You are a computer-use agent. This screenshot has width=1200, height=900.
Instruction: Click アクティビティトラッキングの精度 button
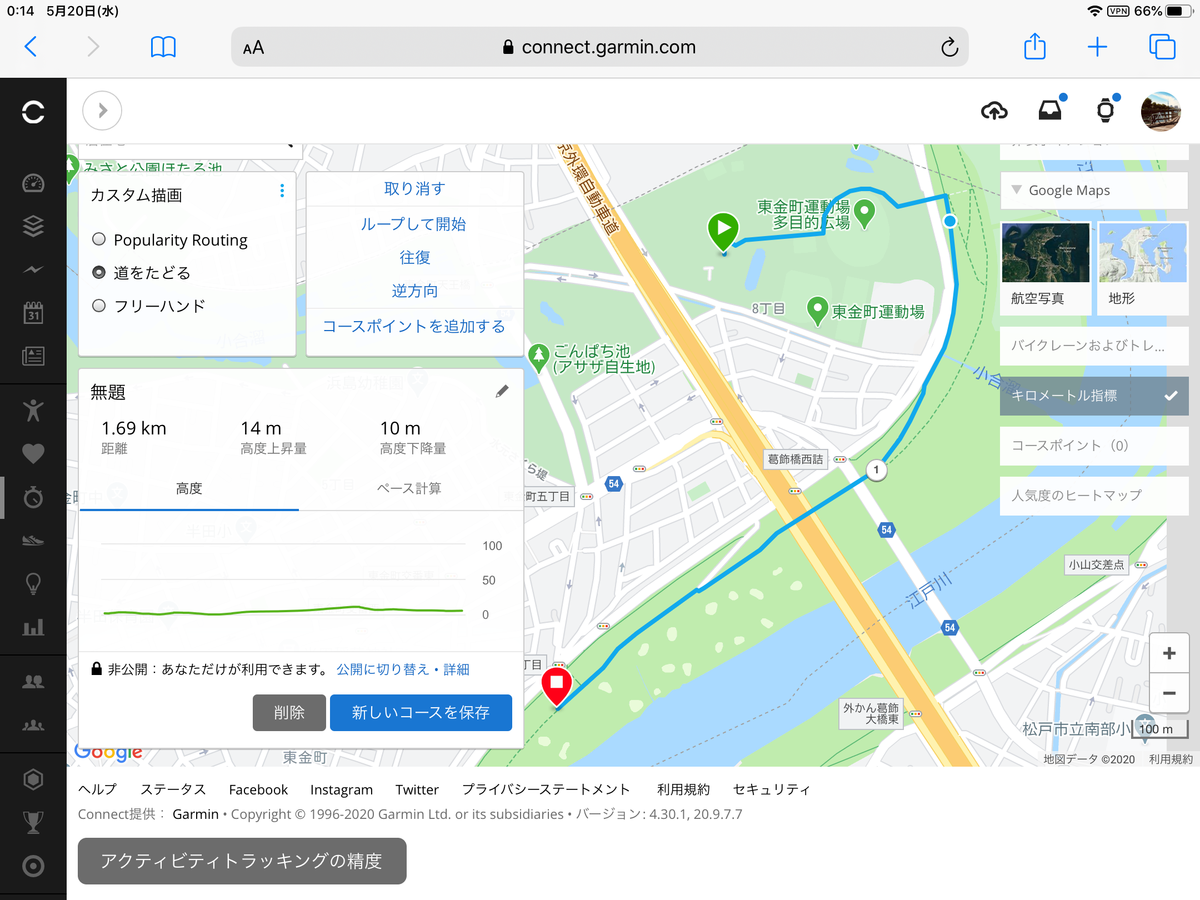click(x=242, y=861)
